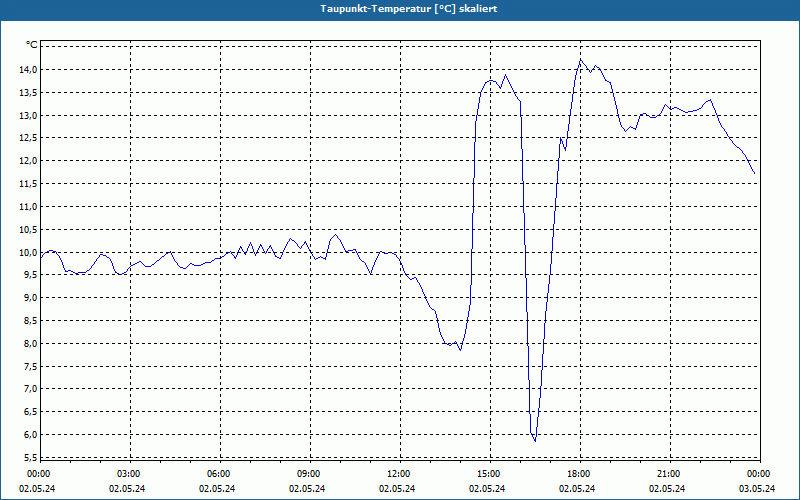Image resolution: width=800 pixels, height=500 pixels.
Task: Select the 14,0 y-axis value
Action: (x=30, y=69)
